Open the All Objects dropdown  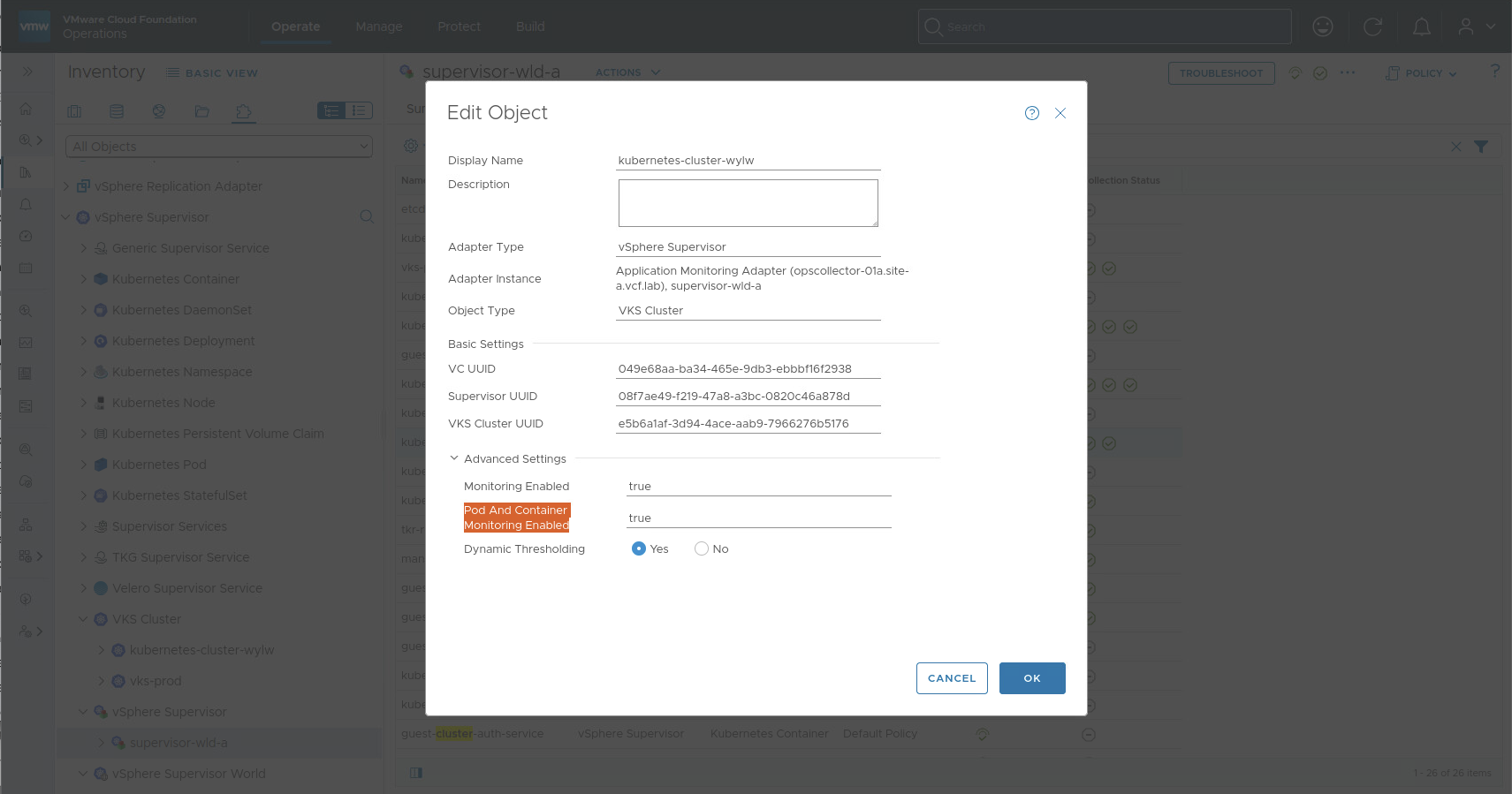coord(219,147)
